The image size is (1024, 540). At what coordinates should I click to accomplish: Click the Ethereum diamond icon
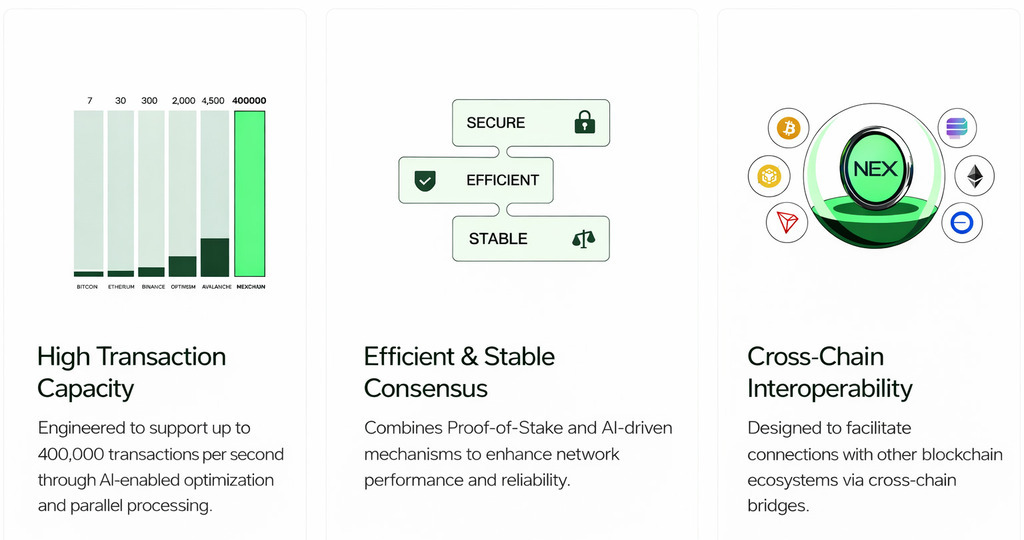pos(975,176)
